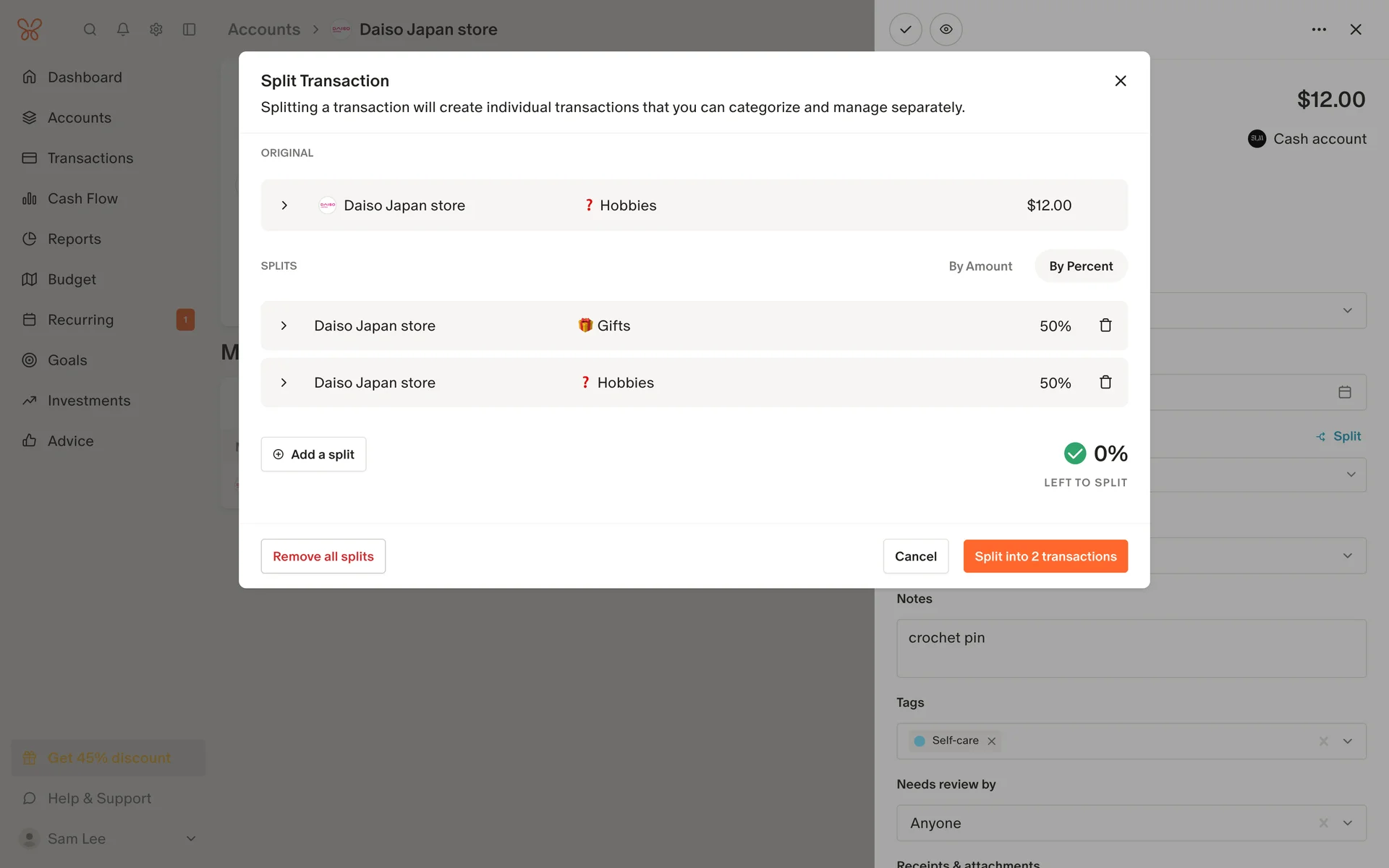Edit the 50% value for Gifts

click(x=1054, y=326)
